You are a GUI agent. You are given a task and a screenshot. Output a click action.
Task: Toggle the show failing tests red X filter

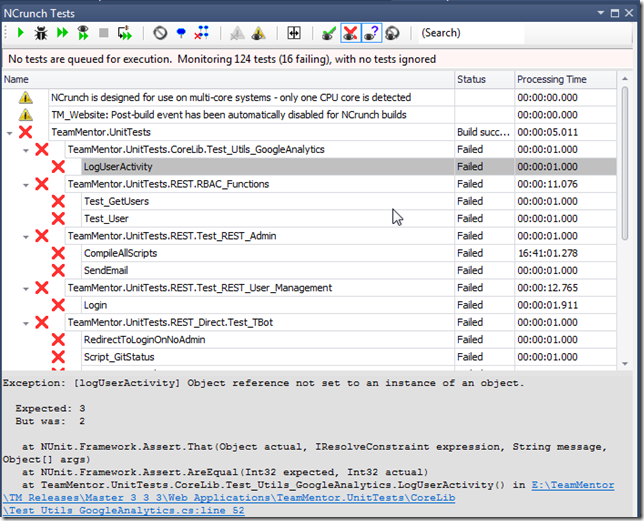348,33
